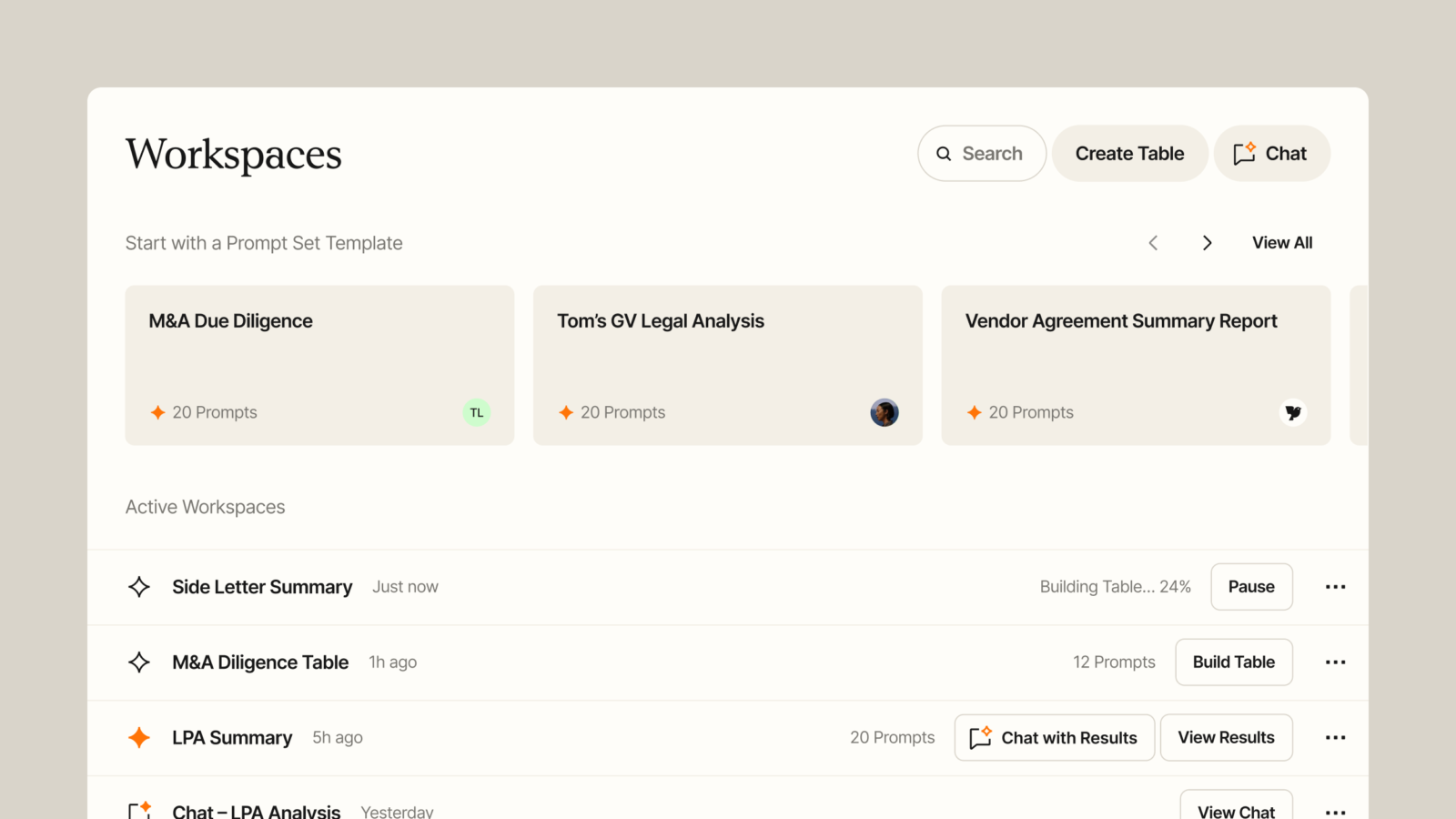1456x819 pixels.
Task: Click '20 Prompts' on Tom's GV Legal Analysis card
Action: [623, 412]
